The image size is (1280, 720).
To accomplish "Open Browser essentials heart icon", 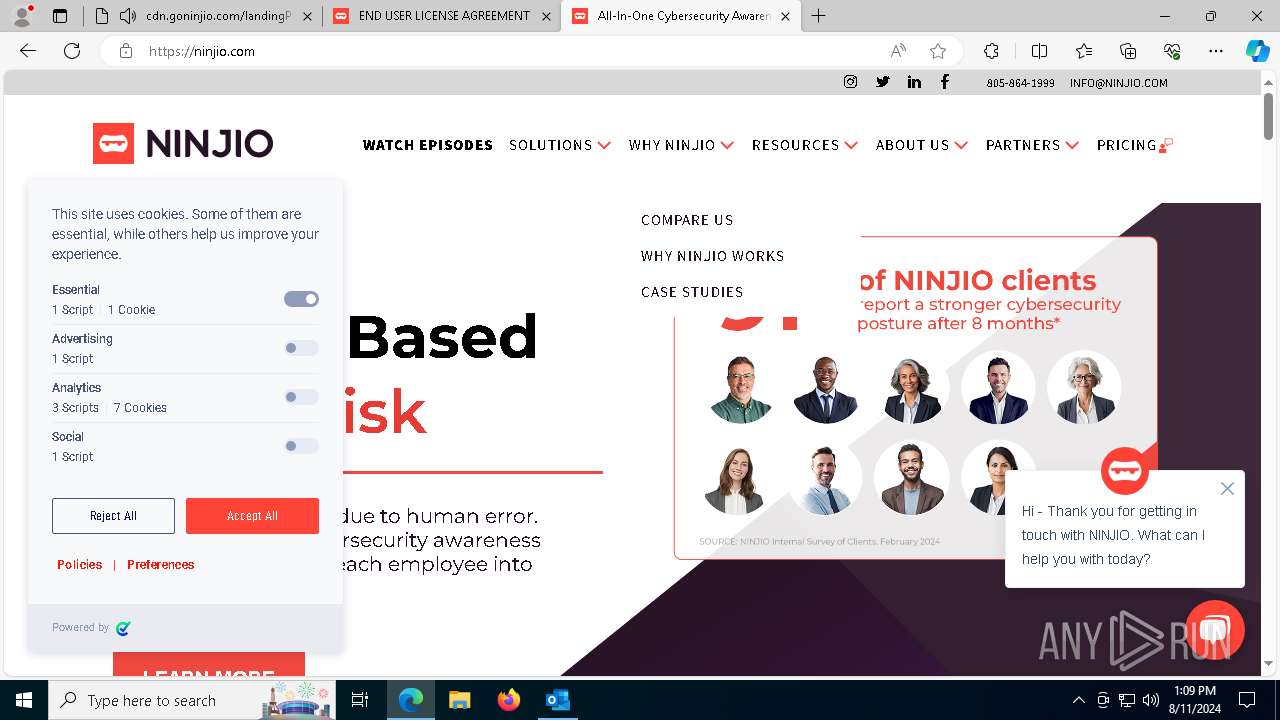I will (x=1172, y=51).
